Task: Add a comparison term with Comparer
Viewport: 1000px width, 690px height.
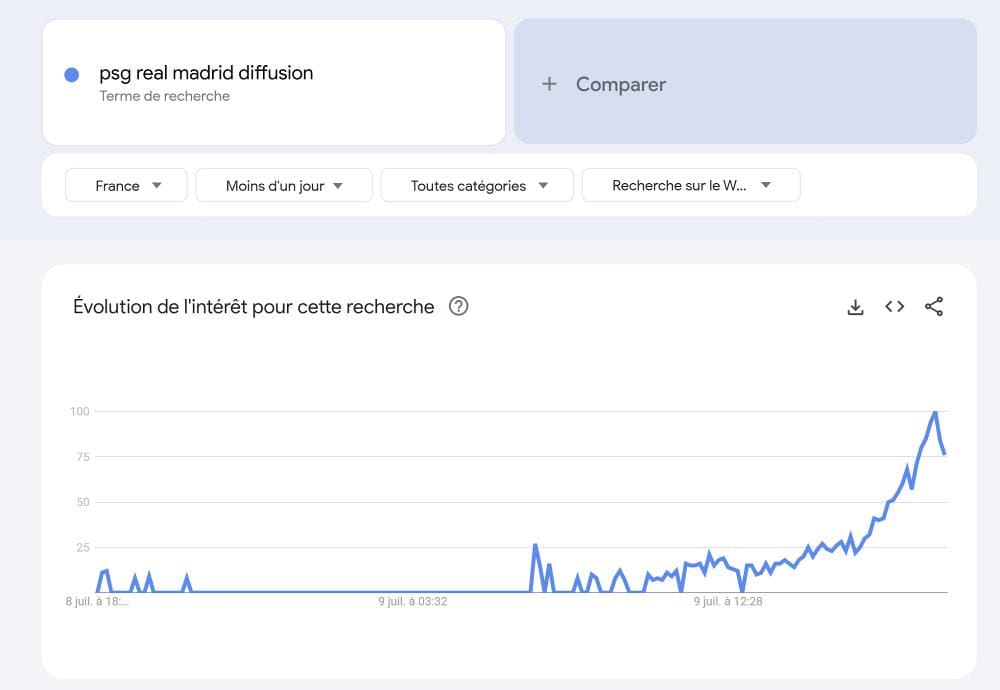Action: pyautogui.click(x=745, y=82)
